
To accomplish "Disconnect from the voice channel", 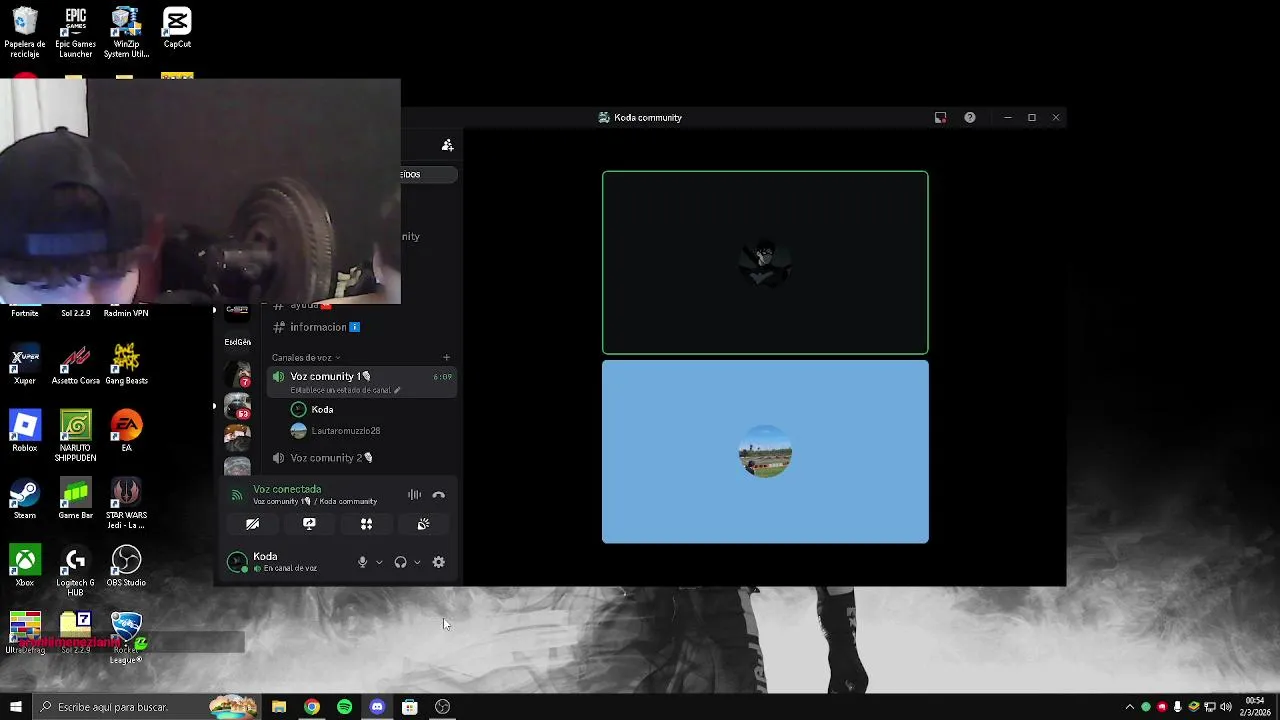I will pyautogui.click(x=438, y=495).
